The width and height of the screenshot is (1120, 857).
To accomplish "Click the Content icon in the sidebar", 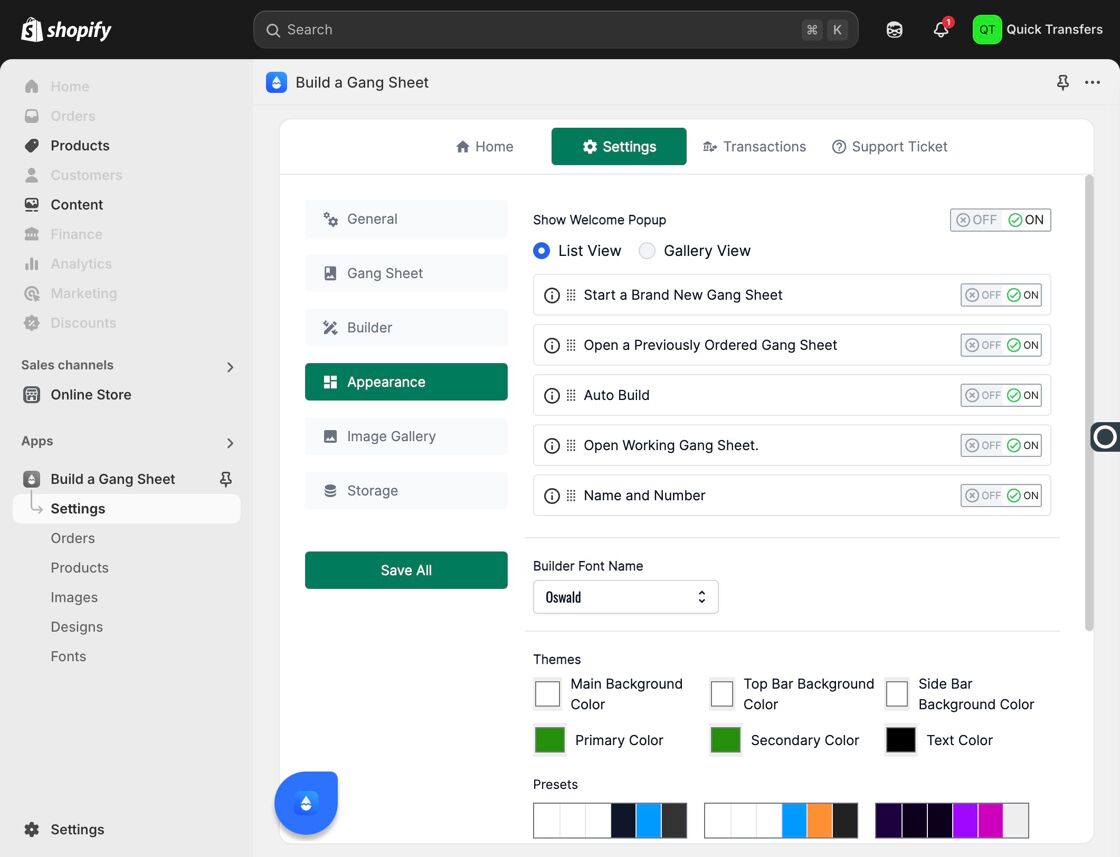I will (31, 205).
